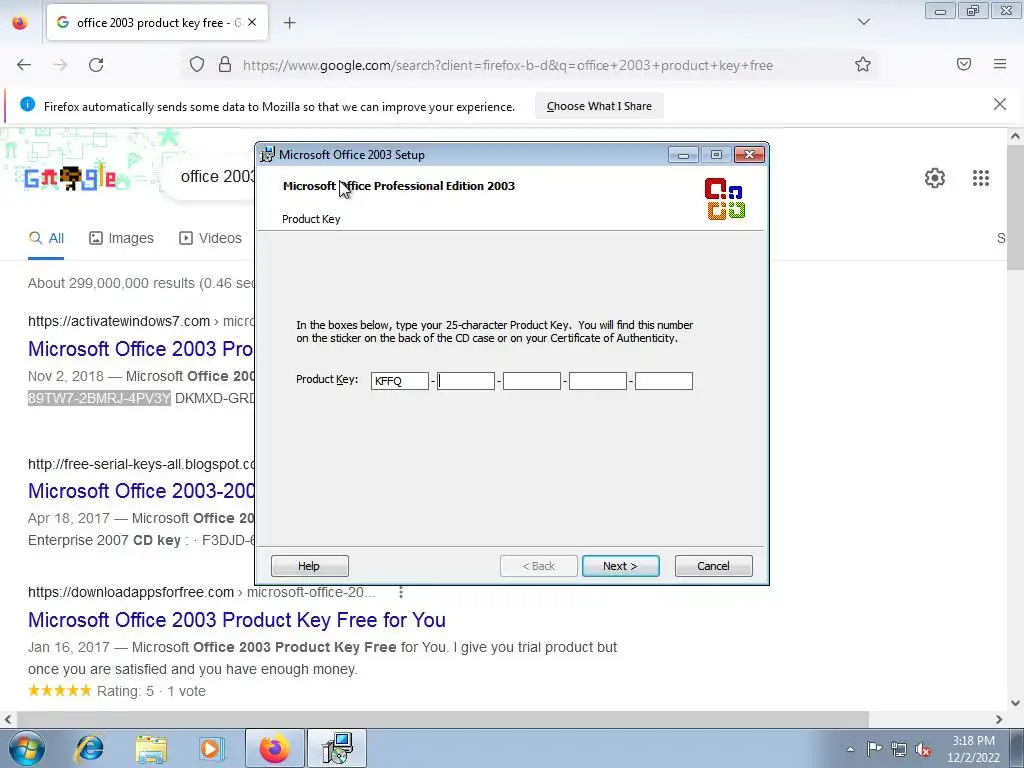The height and width of the screenshot is (768, 1024).
Task: Open the free-serial-keys-all blogspot result title
Action: coord(140,490)
